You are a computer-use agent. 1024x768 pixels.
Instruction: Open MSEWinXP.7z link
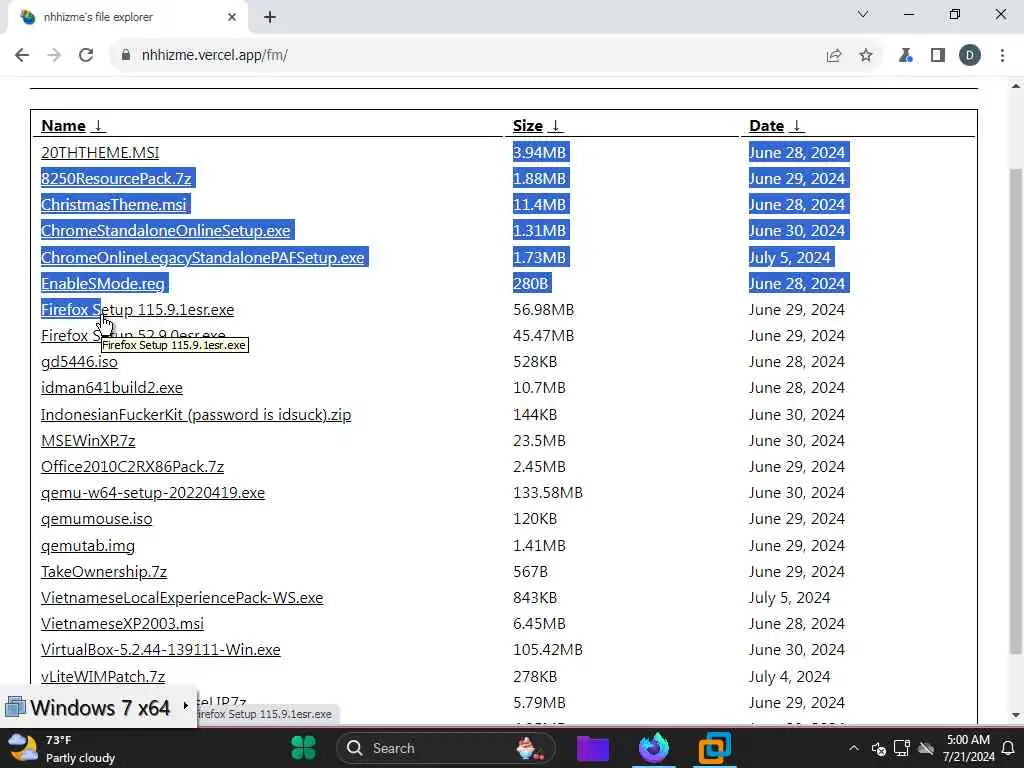click(x=88, y=441)
